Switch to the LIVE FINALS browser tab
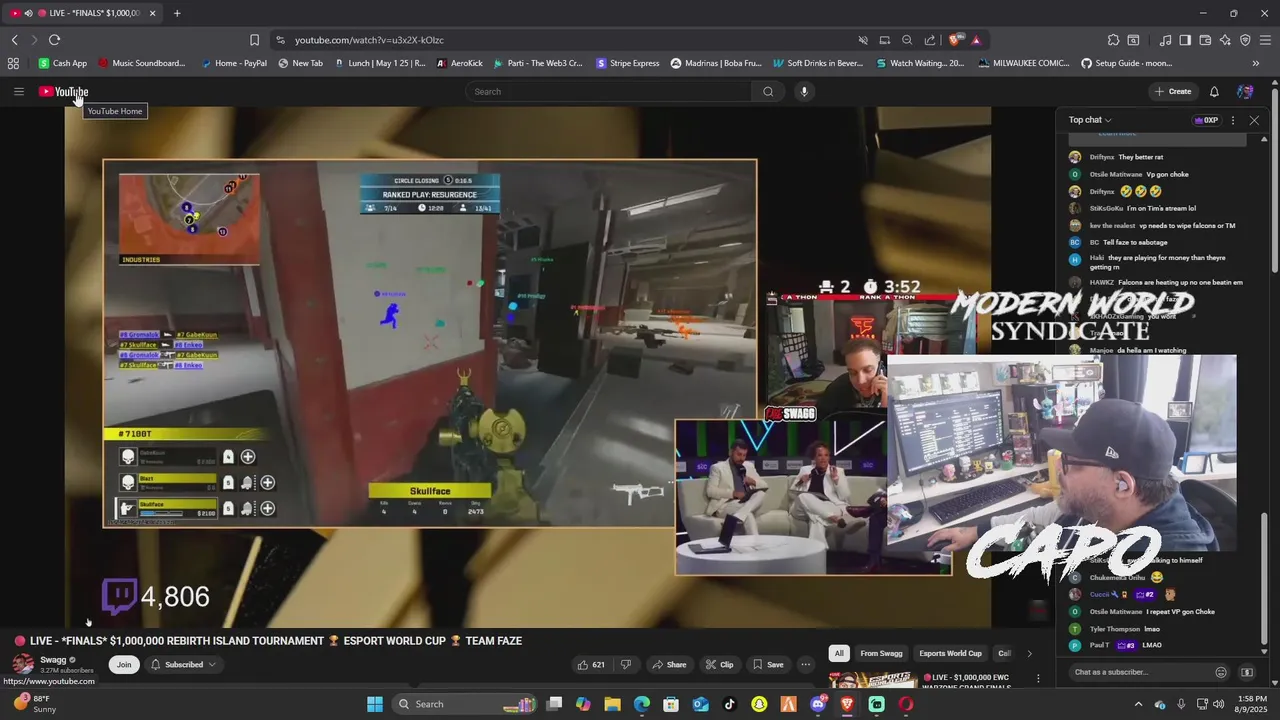Screen dimensions: 1280x720 click(x=83, y=13)
